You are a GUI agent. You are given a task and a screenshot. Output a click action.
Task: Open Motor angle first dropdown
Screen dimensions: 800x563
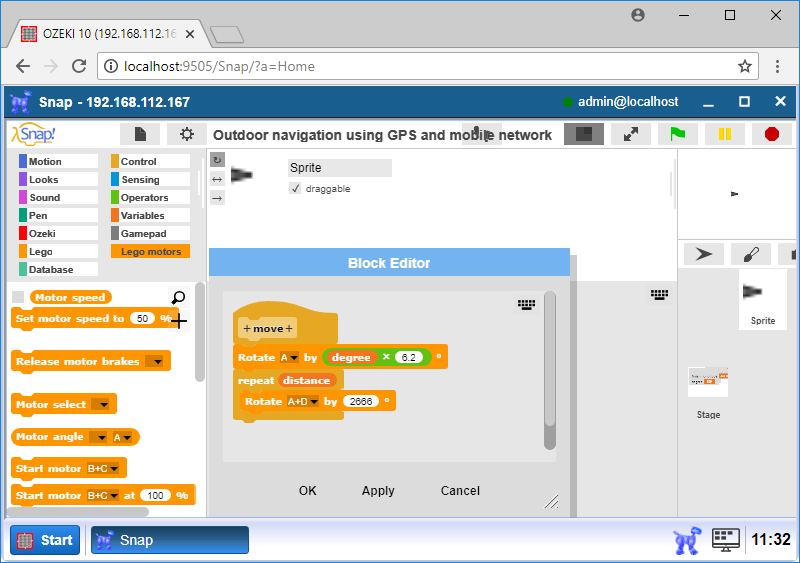[x=98, y=437]
